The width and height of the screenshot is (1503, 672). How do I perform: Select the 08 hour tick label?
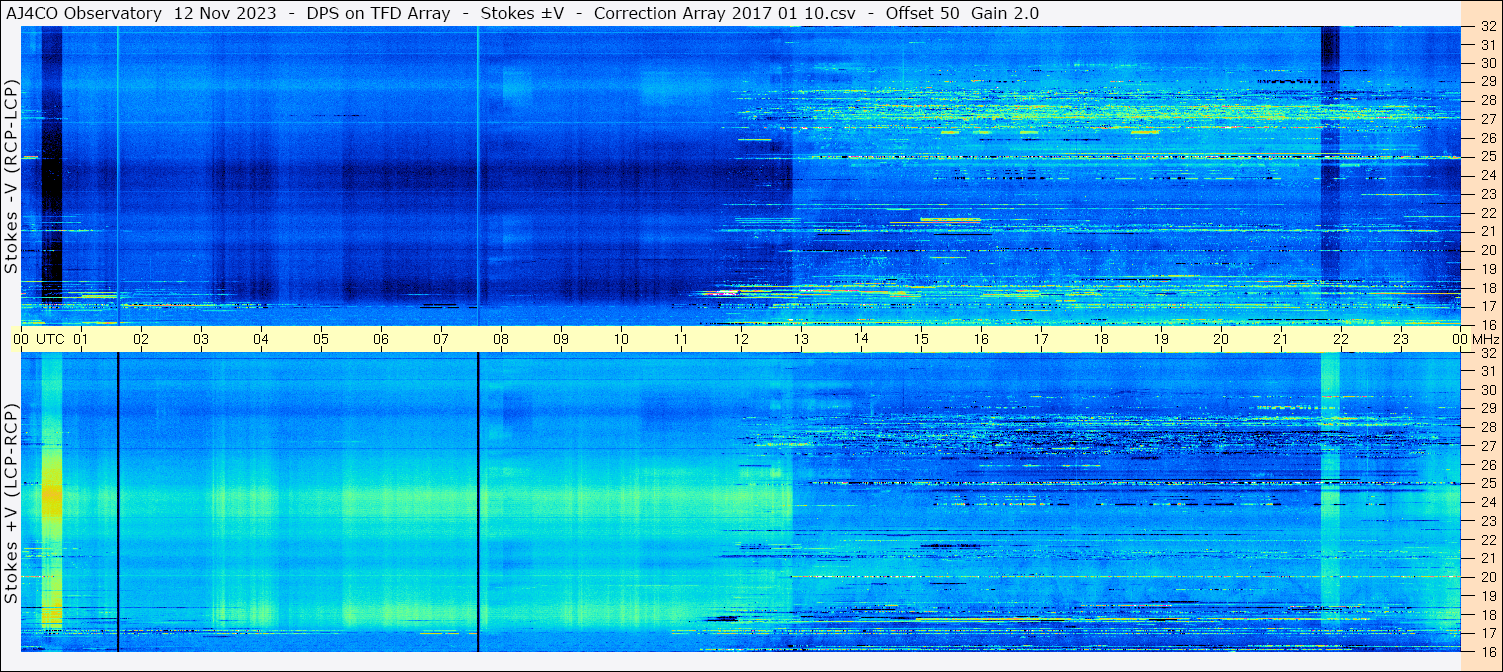[x=501, y=339]
